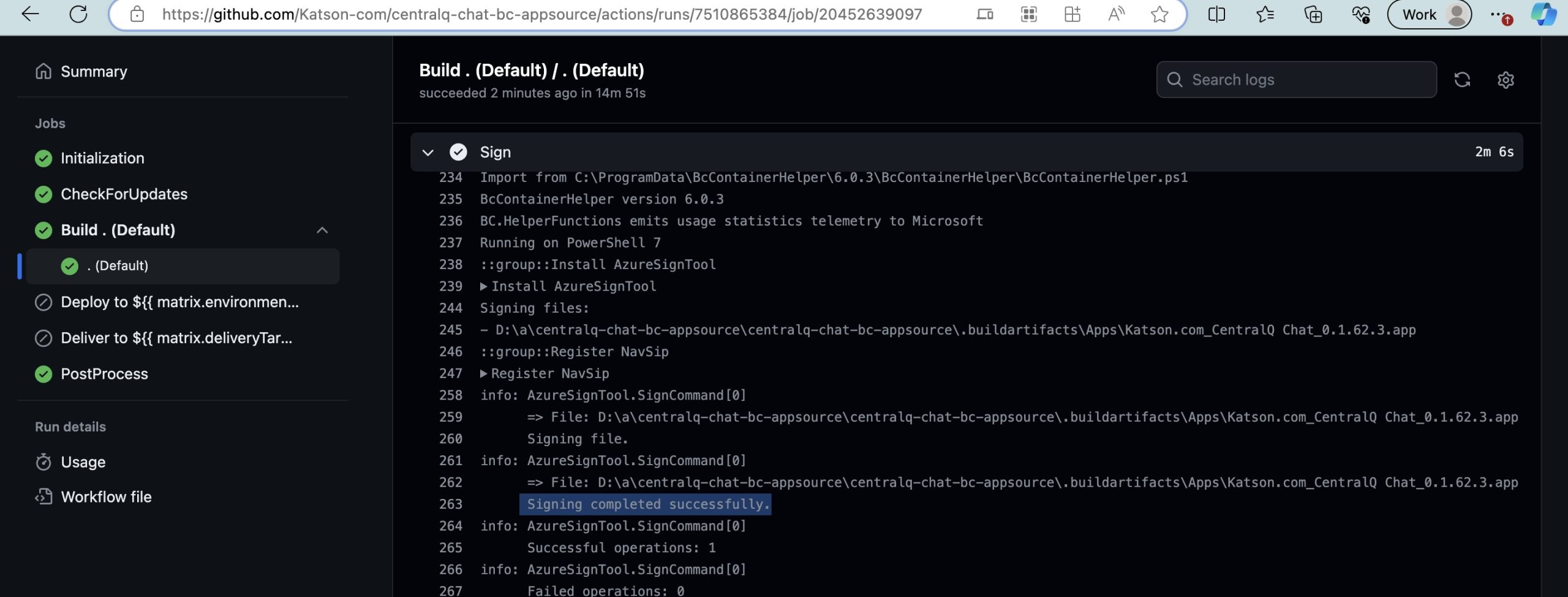Expand the Install AzureSignTool log group
This screenshot has height=597, width=1568.
tap(568, 286)
